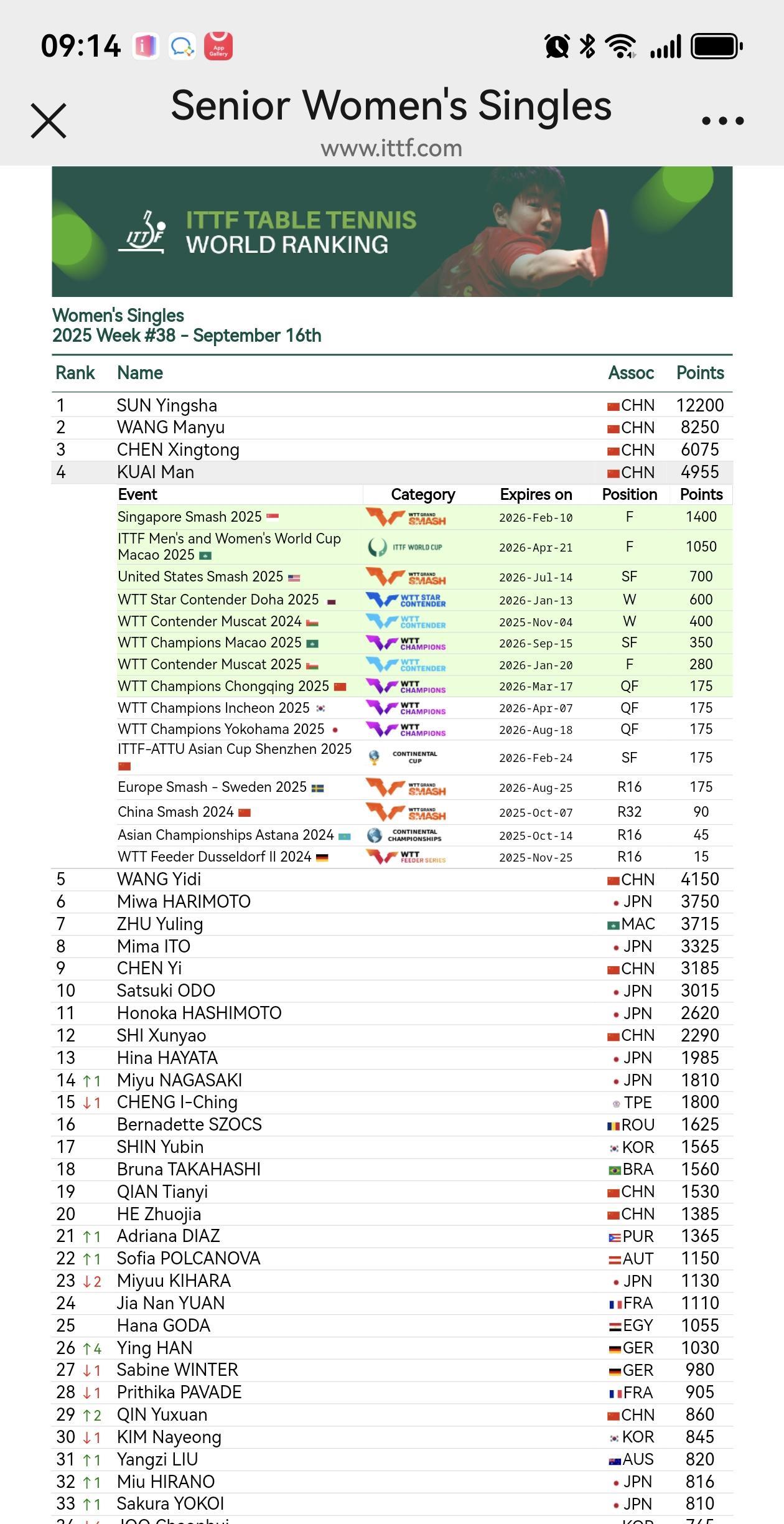Click the WTT Feeder Series logo

coord(406,857)
